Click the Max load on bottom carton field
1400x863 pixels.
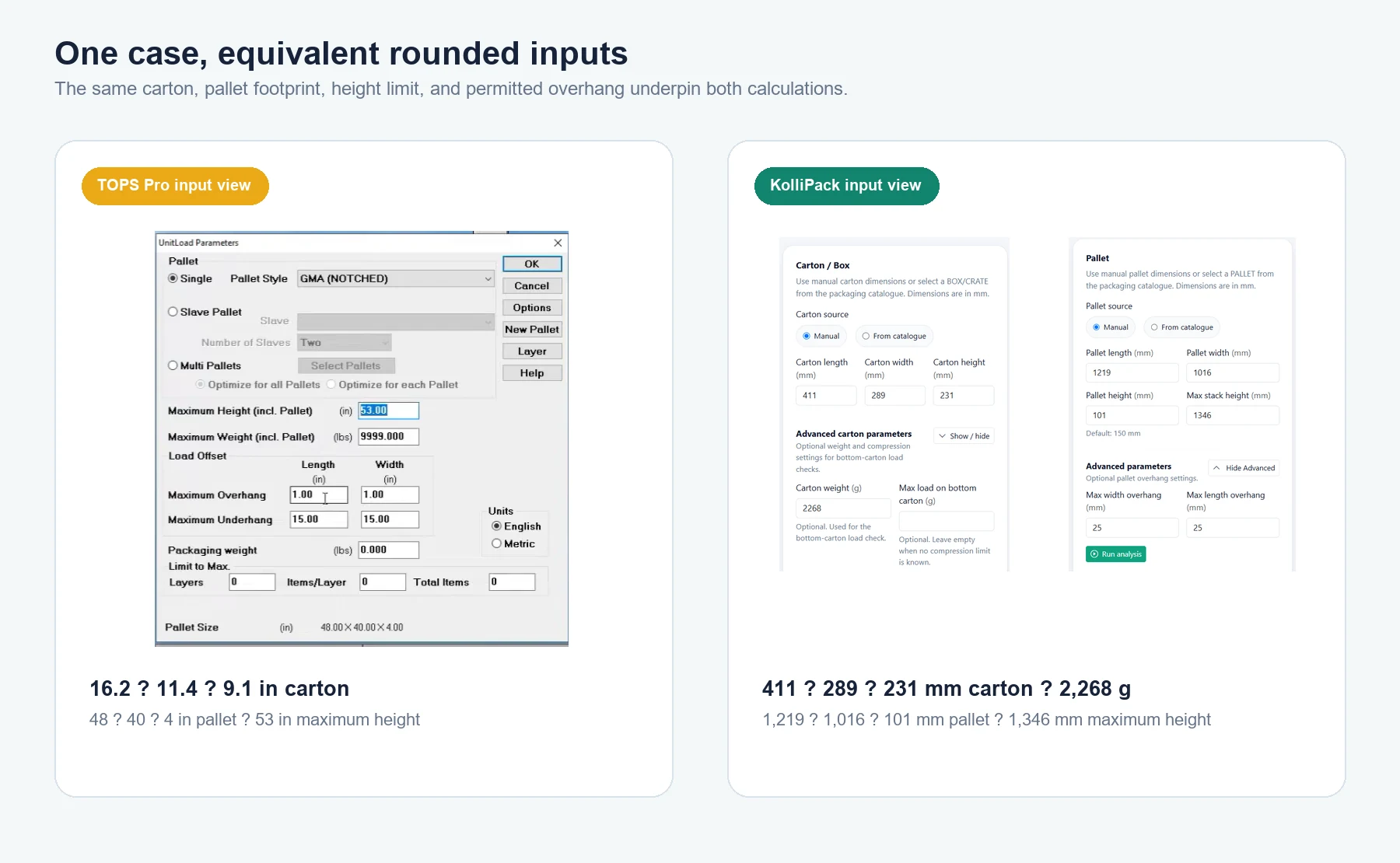(x=947, y=521)
